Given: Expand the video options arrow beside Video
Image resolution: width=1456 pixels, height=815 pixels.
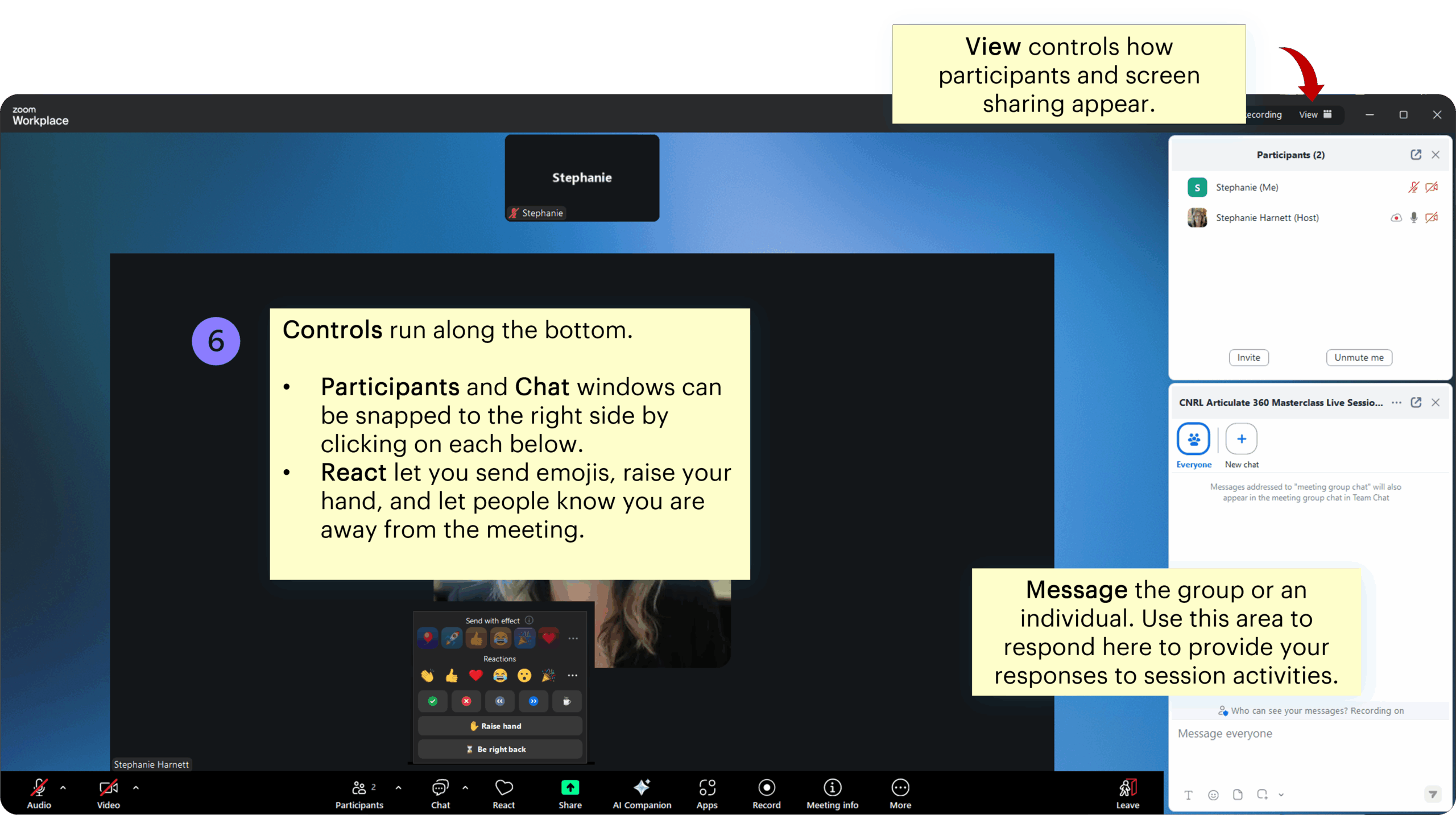Looking at the screenshot, I should click(x=136, y=788).
